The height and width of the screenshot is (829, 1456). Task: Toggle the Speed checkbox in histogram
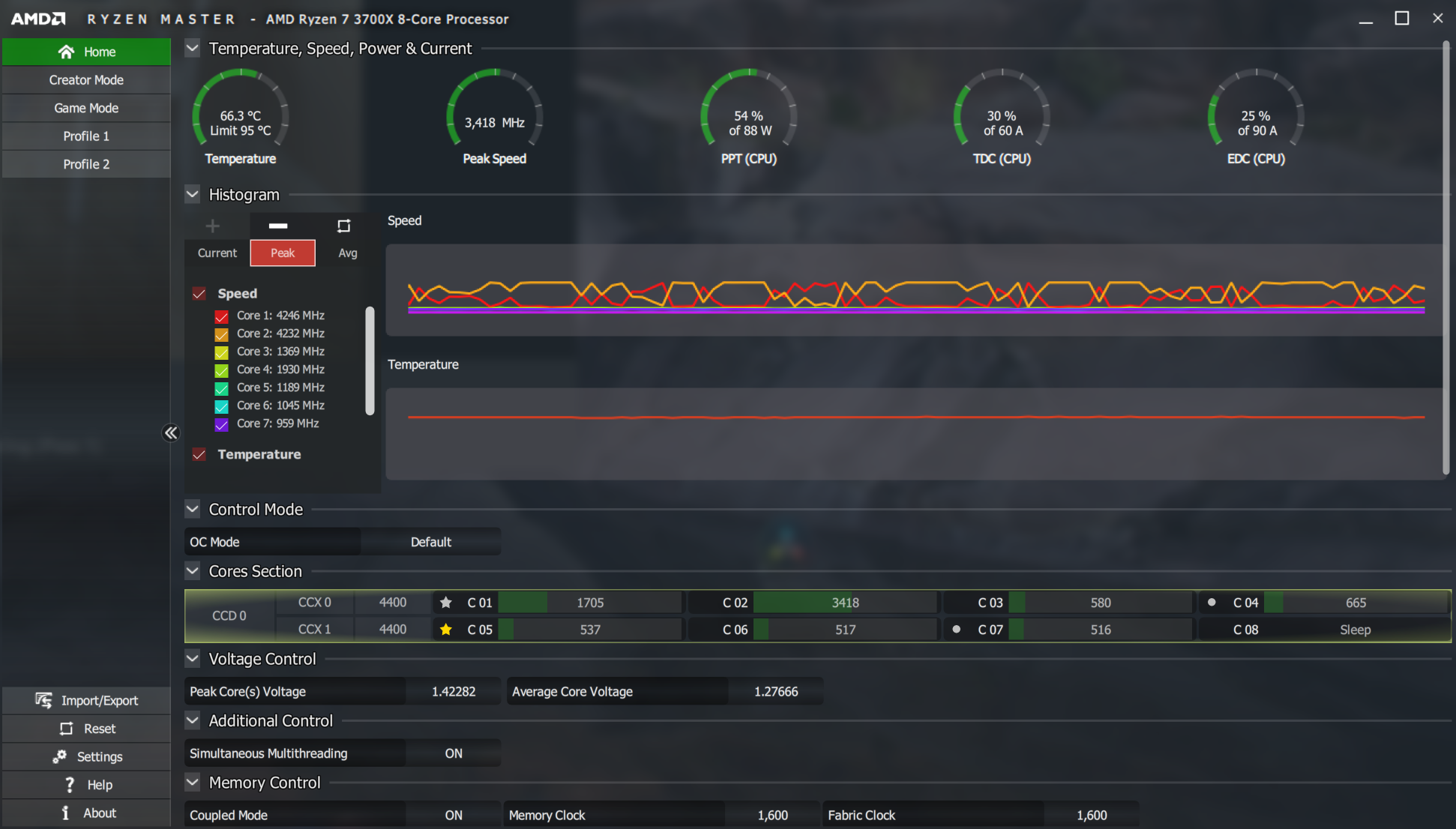199,293
